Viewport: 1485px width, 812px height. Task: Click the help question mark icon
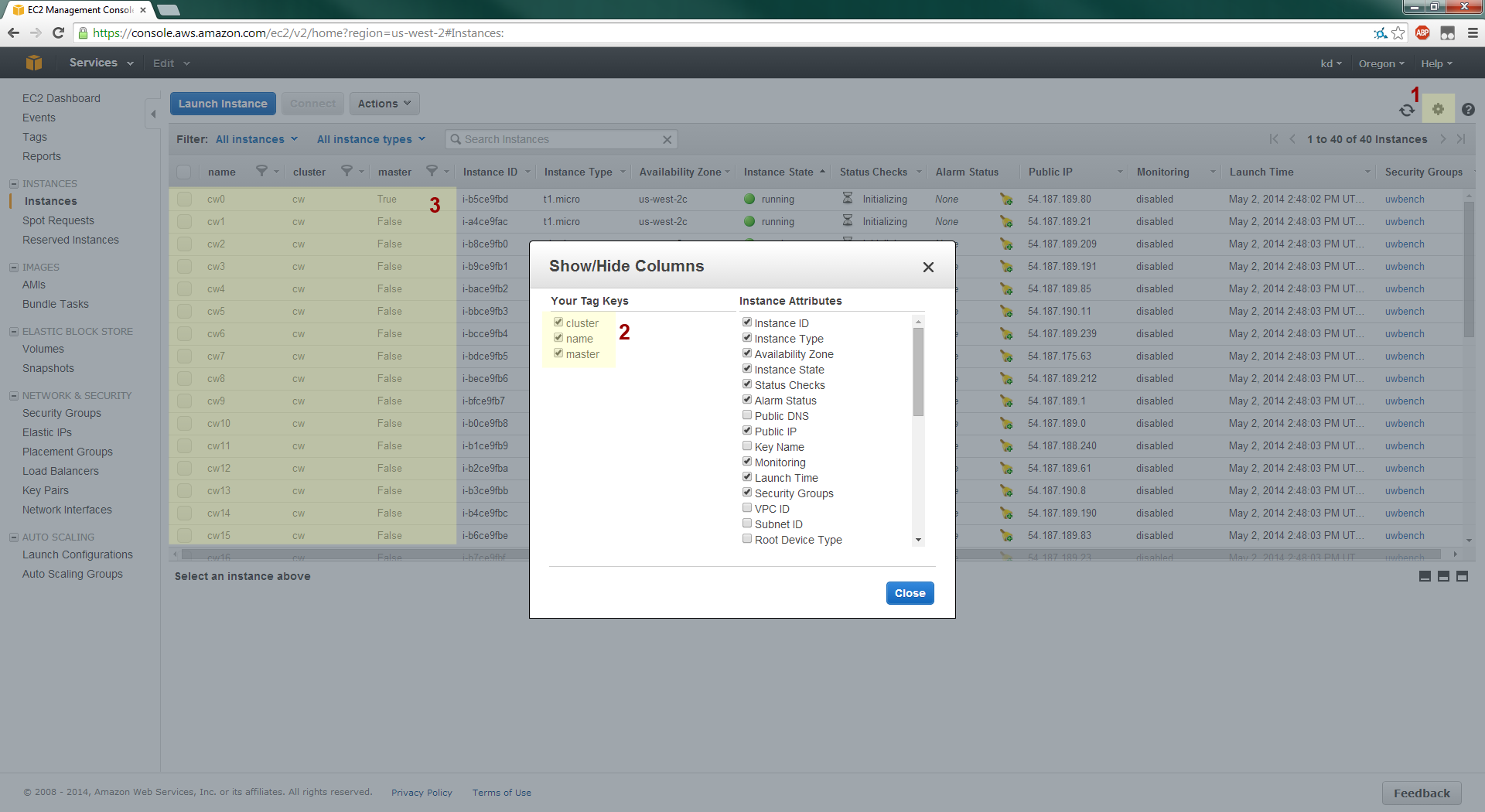coord(1468,110)
